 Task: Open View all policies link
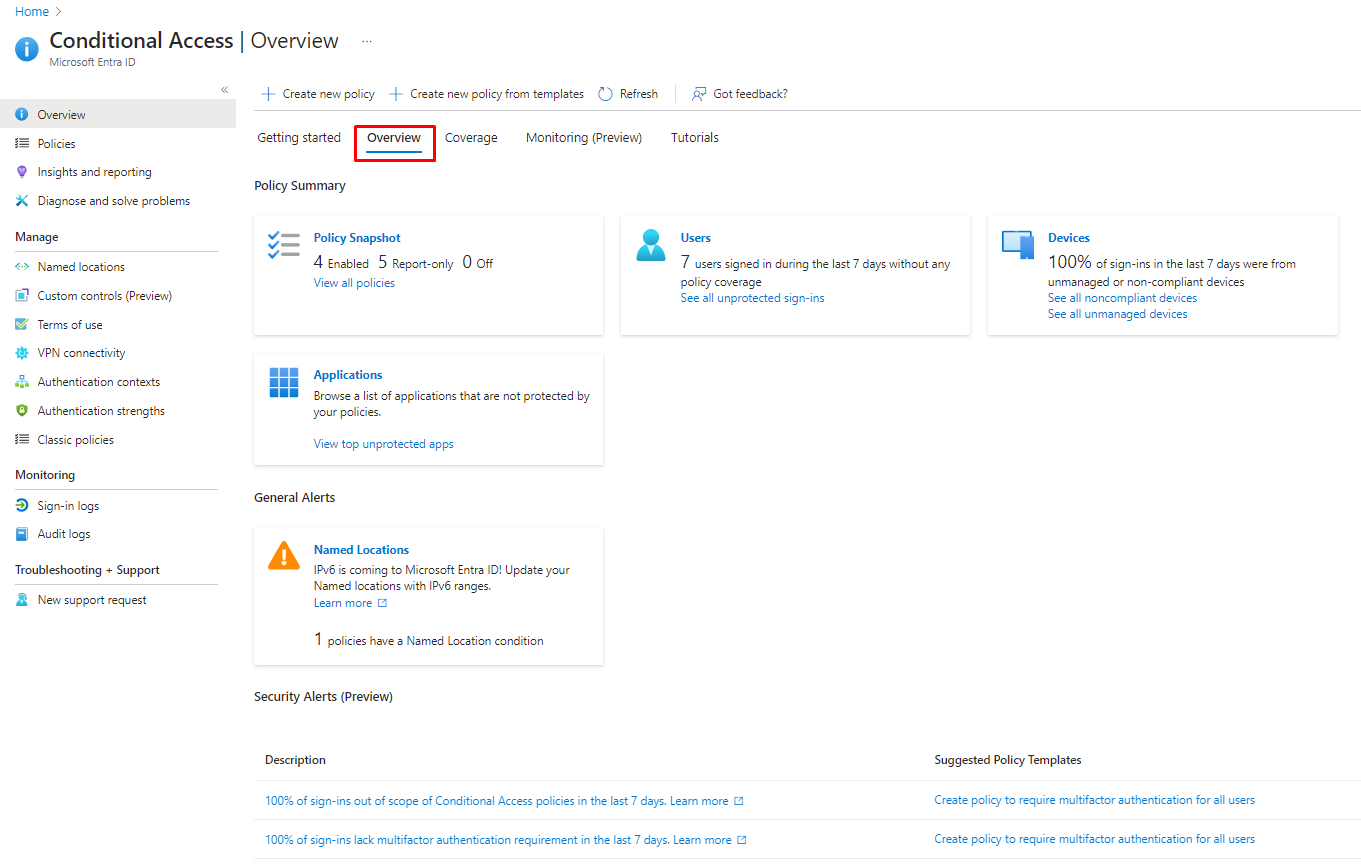[354, 283]
